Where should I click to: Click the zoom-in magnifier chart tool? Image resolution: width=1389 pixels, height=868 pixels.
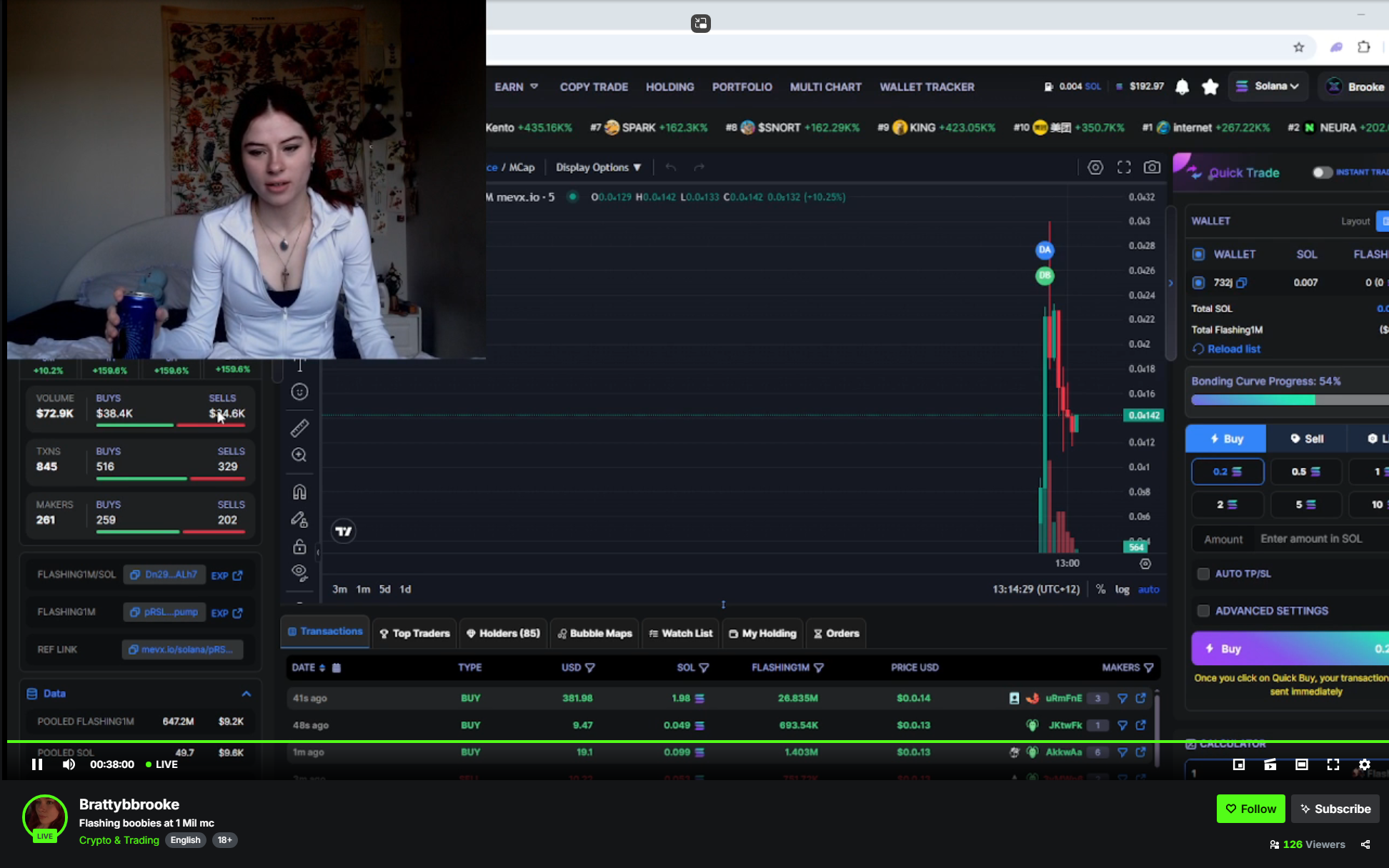(x=299, y=455)
